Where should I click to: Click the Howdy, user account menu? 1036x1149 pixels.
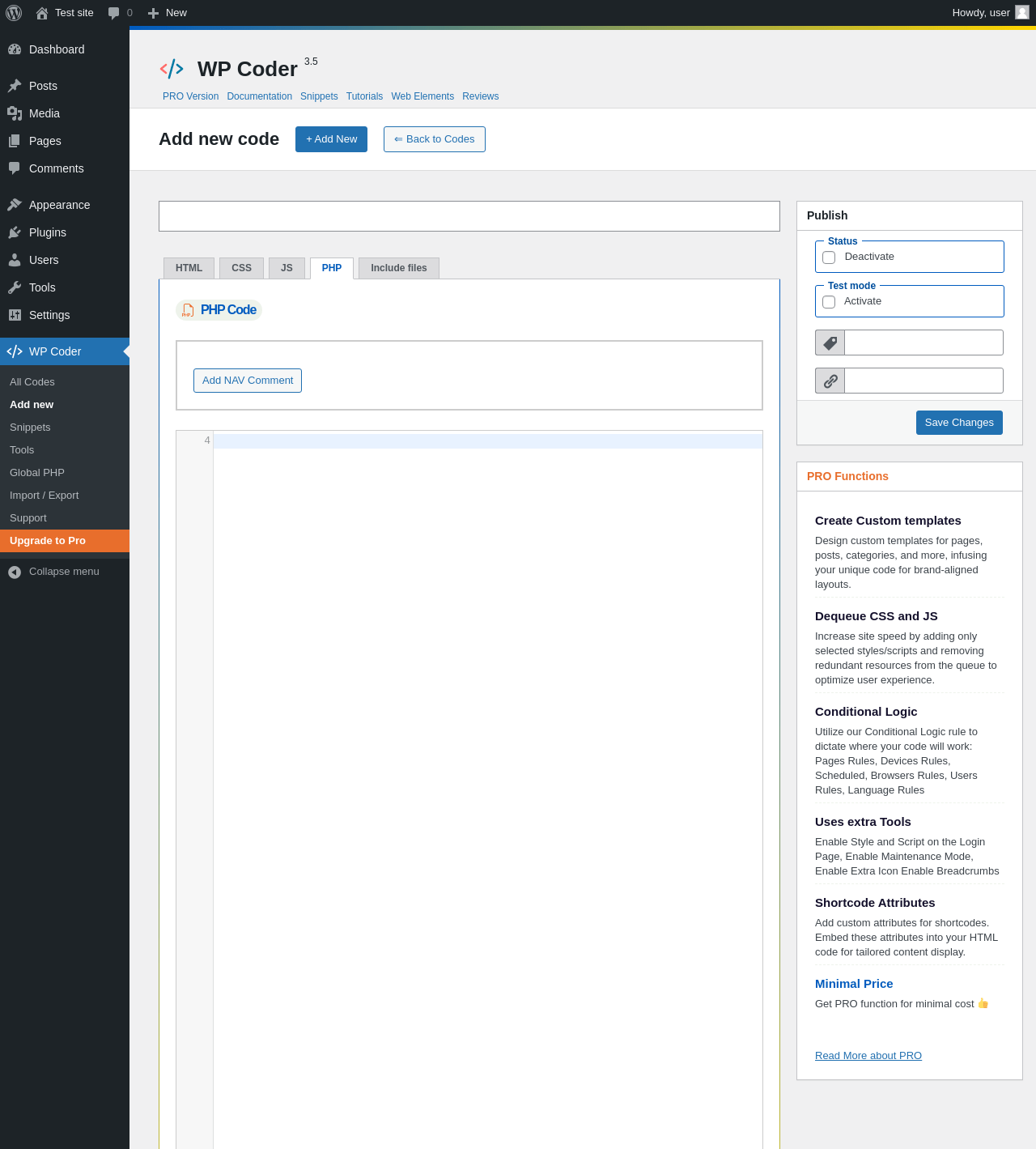coord(990,13)
